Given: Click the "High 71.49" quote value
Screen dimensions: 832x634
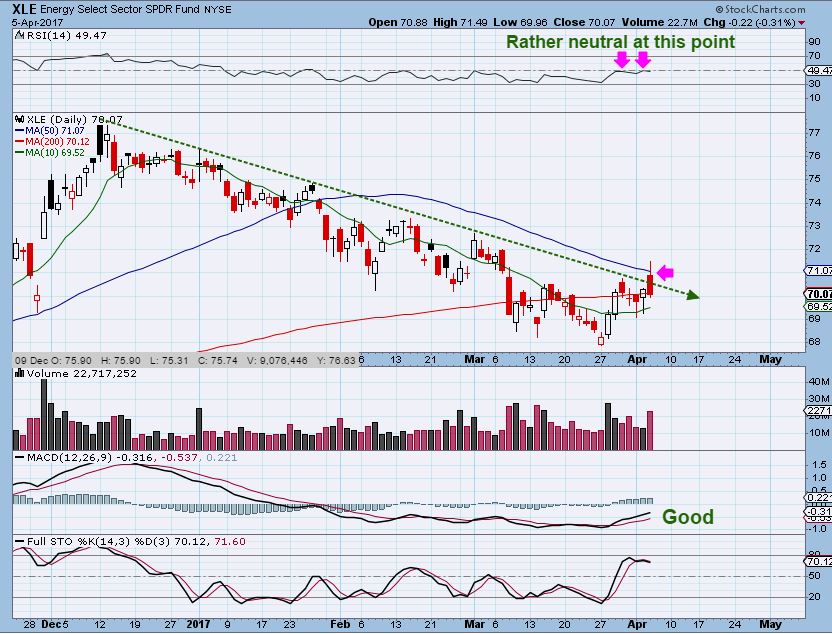Looking at the screenshot, I should pyautogui.click(x=461, y=22).
